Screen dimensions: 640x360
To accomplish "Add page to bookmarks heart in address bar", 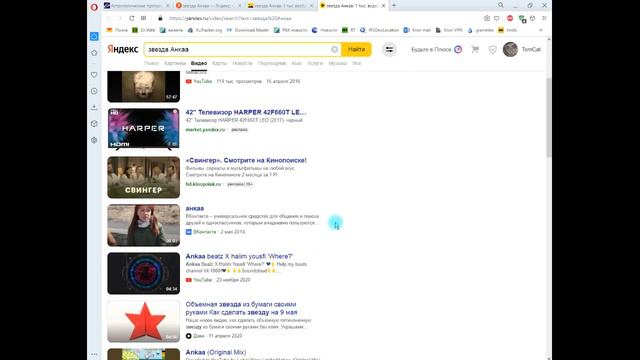I will (497, 18).
